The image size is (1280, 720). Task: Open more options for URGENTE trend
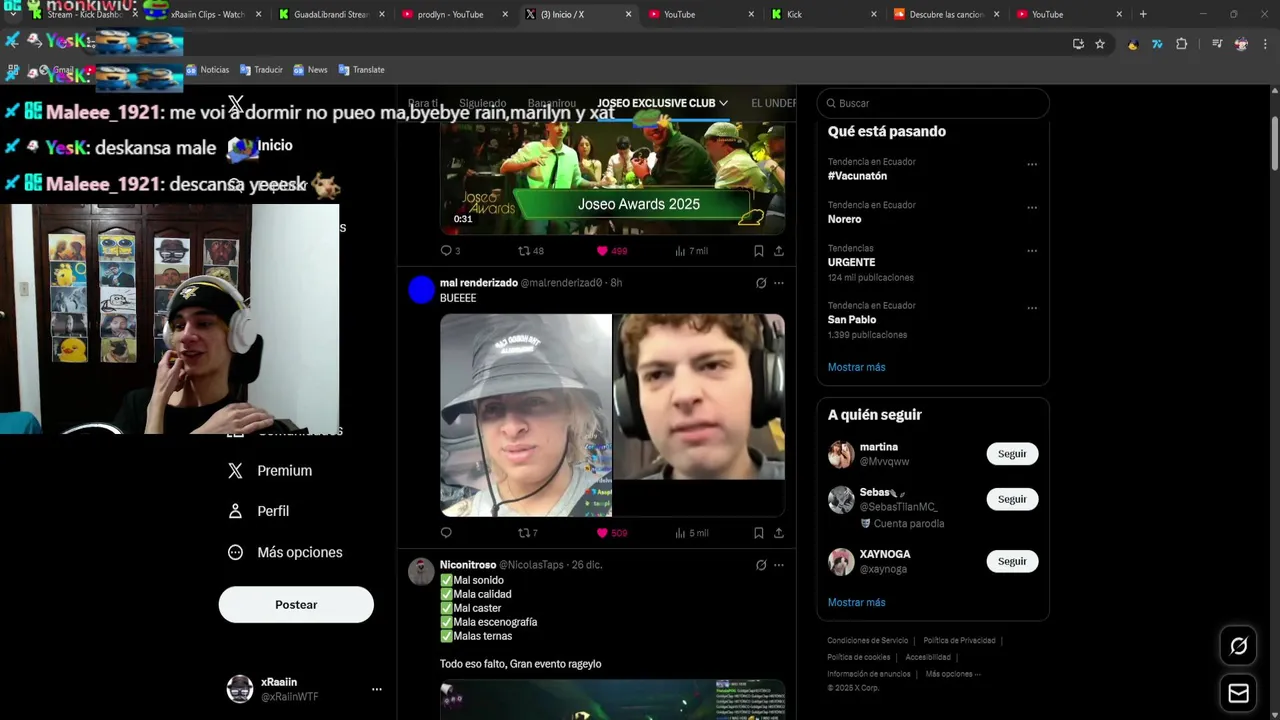click(1032, 251)
